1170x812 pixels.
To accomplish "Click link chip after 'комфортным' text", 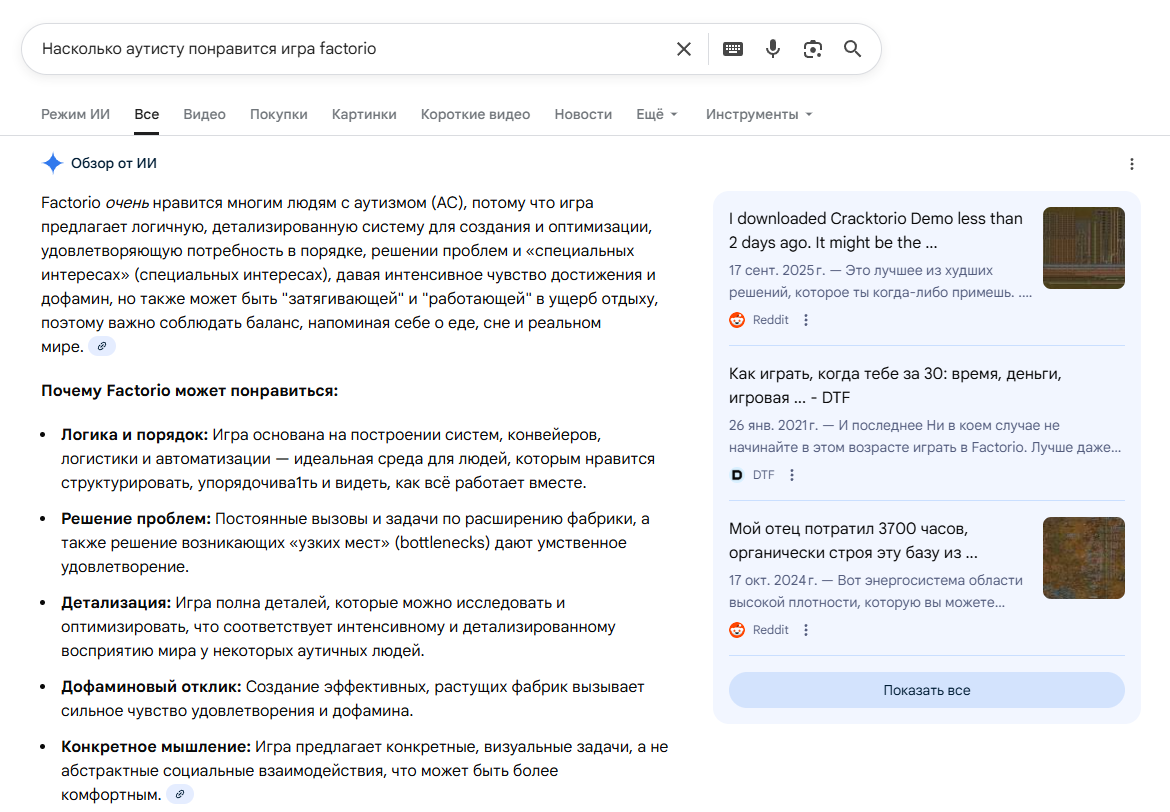I will coord(180,794).
